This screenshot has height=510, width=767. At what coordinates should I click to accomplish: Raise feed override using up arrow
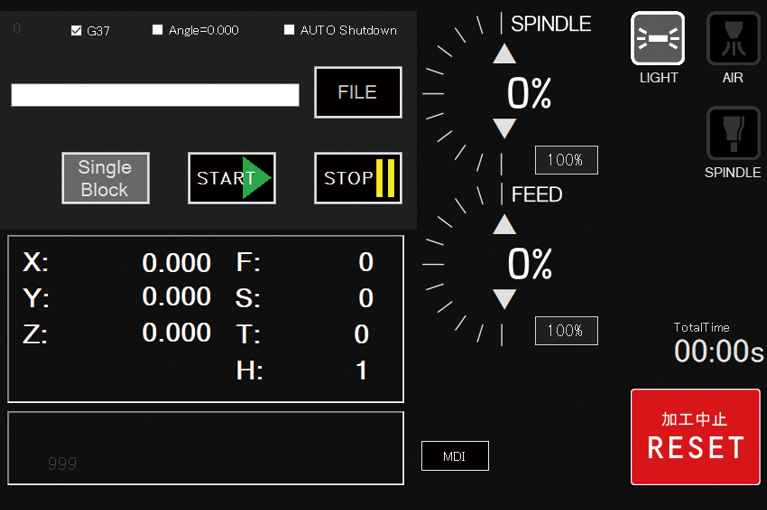tap(505, 225)
